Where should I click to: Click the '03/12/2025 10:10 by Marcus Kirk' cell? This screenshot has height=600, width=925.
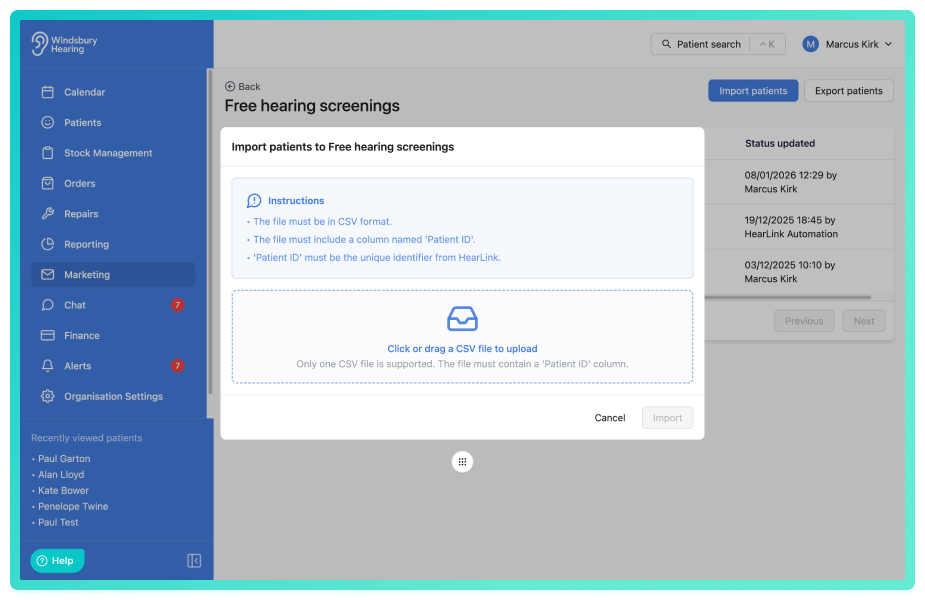point(789,272)
